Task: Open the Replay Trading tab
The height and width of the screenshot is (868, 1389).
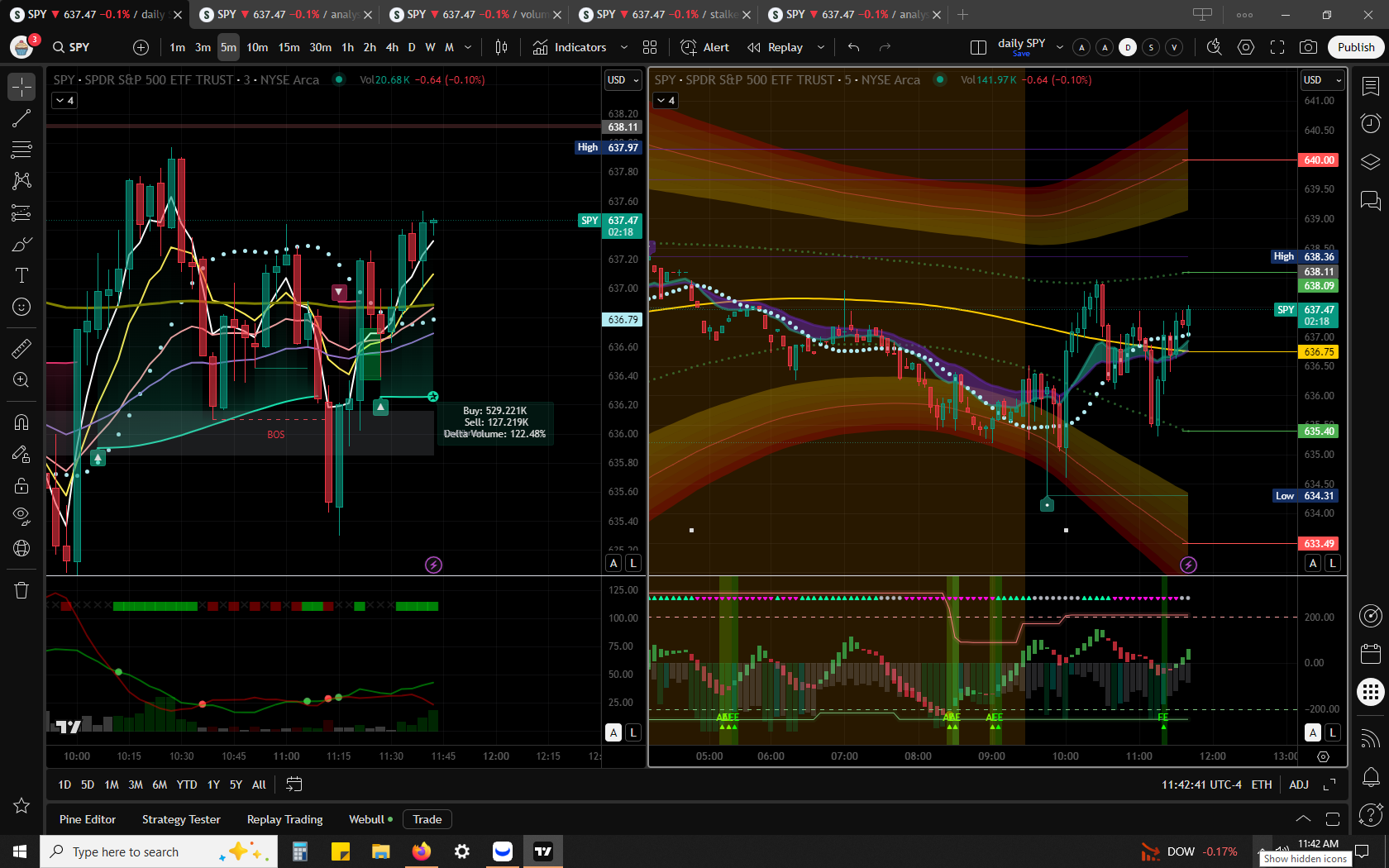Action: (284, 819)
